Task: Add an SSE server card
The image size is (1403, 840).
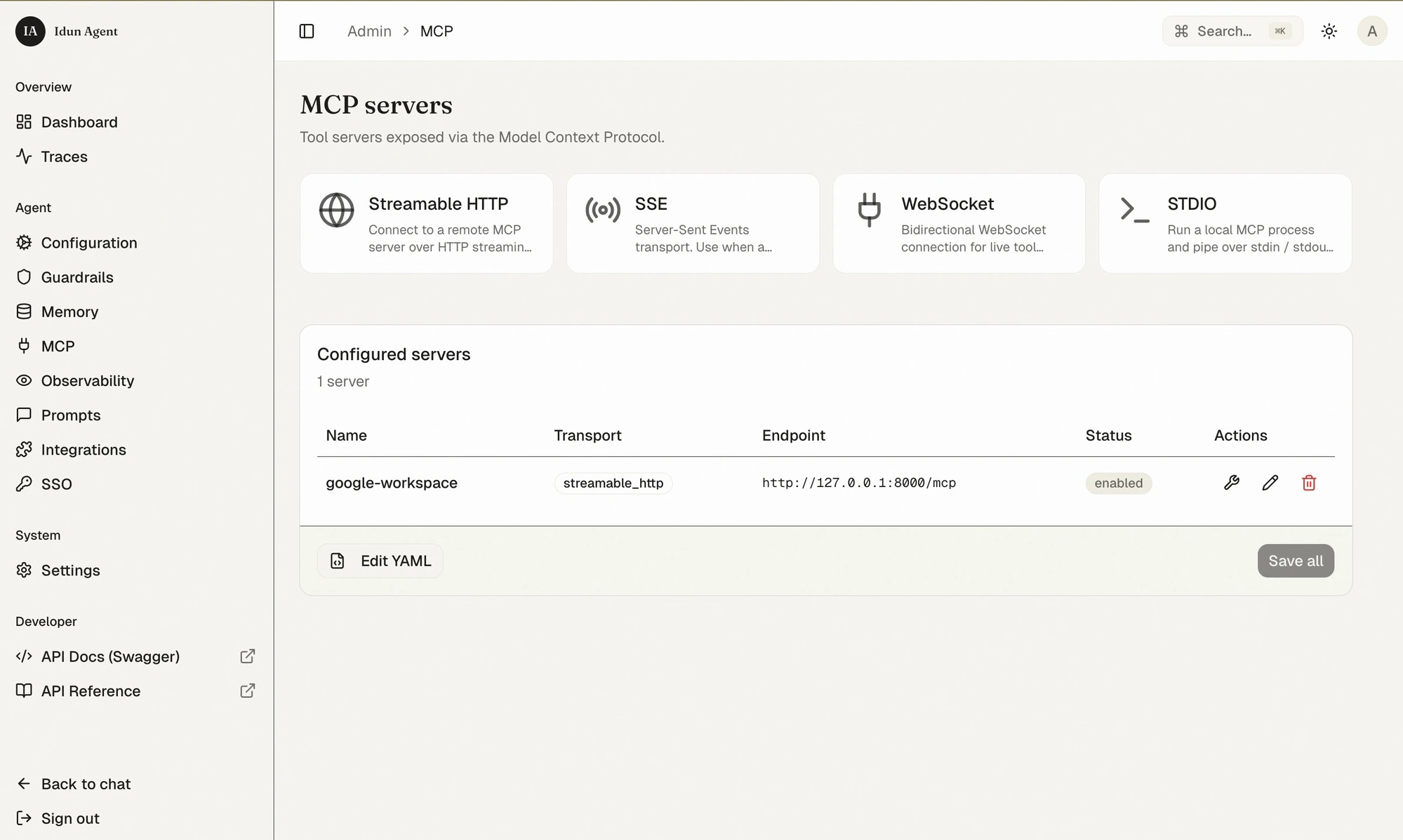Action: pos(693,223)
